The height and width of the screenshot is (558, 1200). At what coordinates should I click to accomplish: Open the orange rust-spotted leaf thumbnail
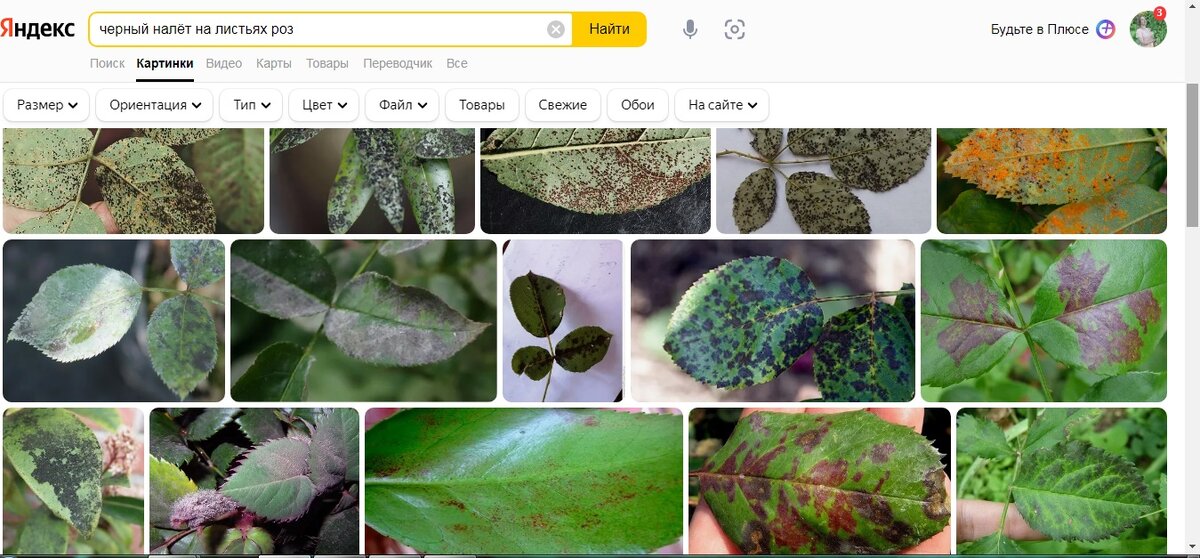(x=1052, y=180)
